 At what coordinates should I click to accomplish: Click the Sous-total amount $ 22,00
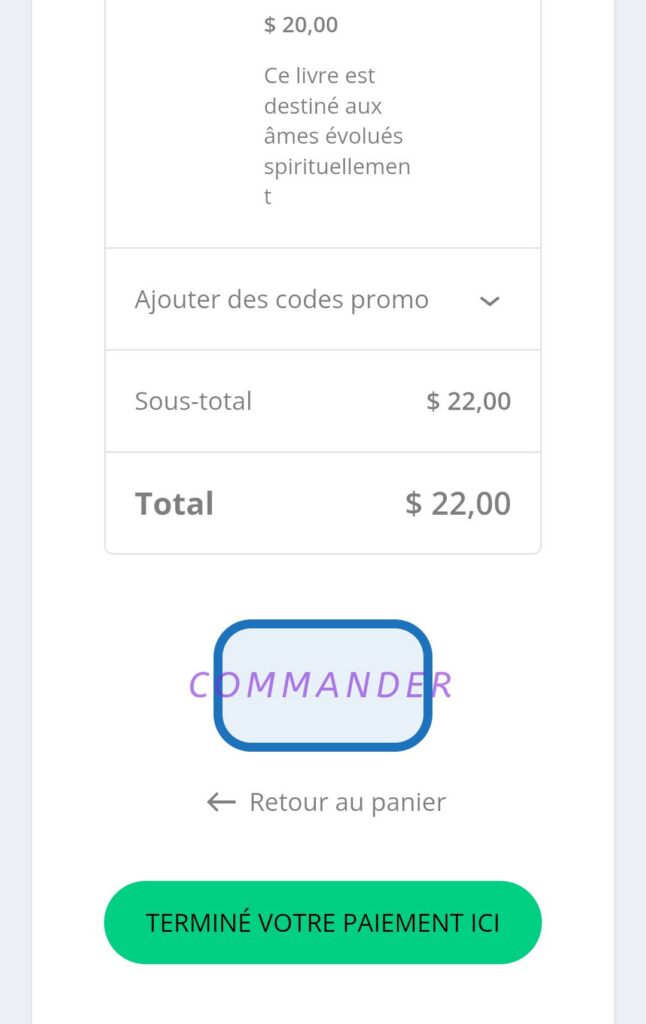468,401
